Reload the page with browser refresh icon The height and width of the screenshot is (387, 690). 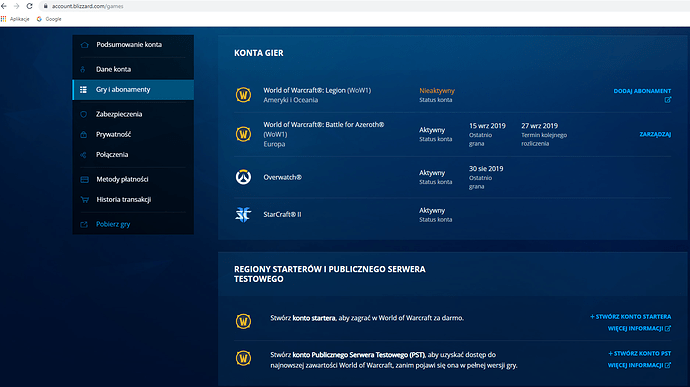(x=29, y=6)
